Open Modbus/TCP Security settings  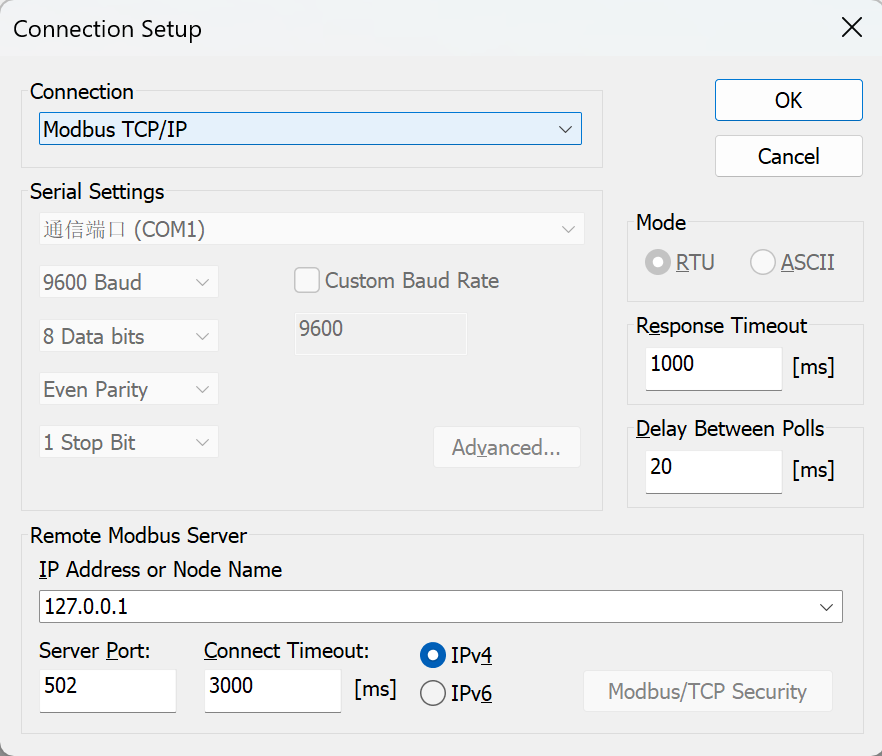point(708,691)
